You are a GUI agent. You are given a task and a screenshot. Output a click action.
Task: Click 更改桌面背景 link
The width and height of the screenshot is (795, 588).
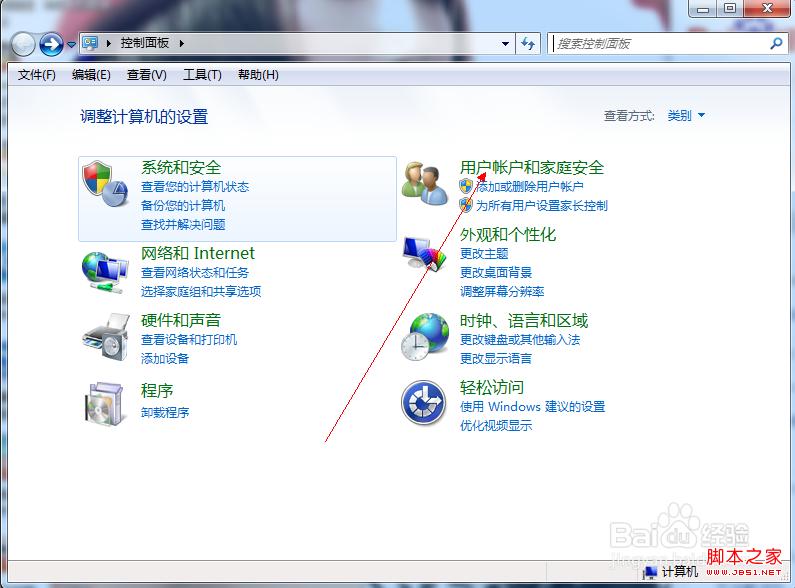496,272
